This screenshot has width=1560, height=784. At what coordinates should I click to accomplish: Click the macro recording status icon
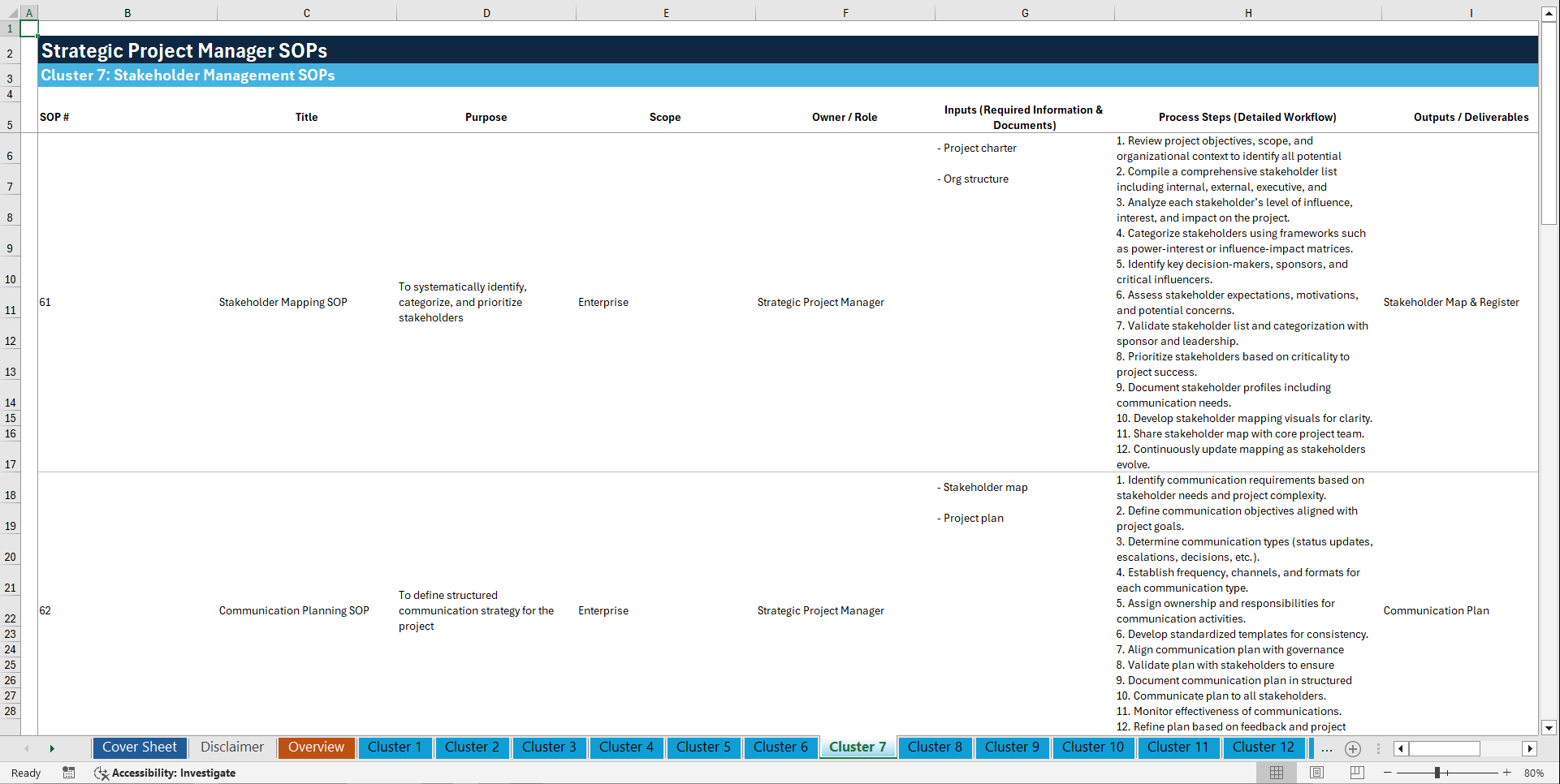pos(69,773)
